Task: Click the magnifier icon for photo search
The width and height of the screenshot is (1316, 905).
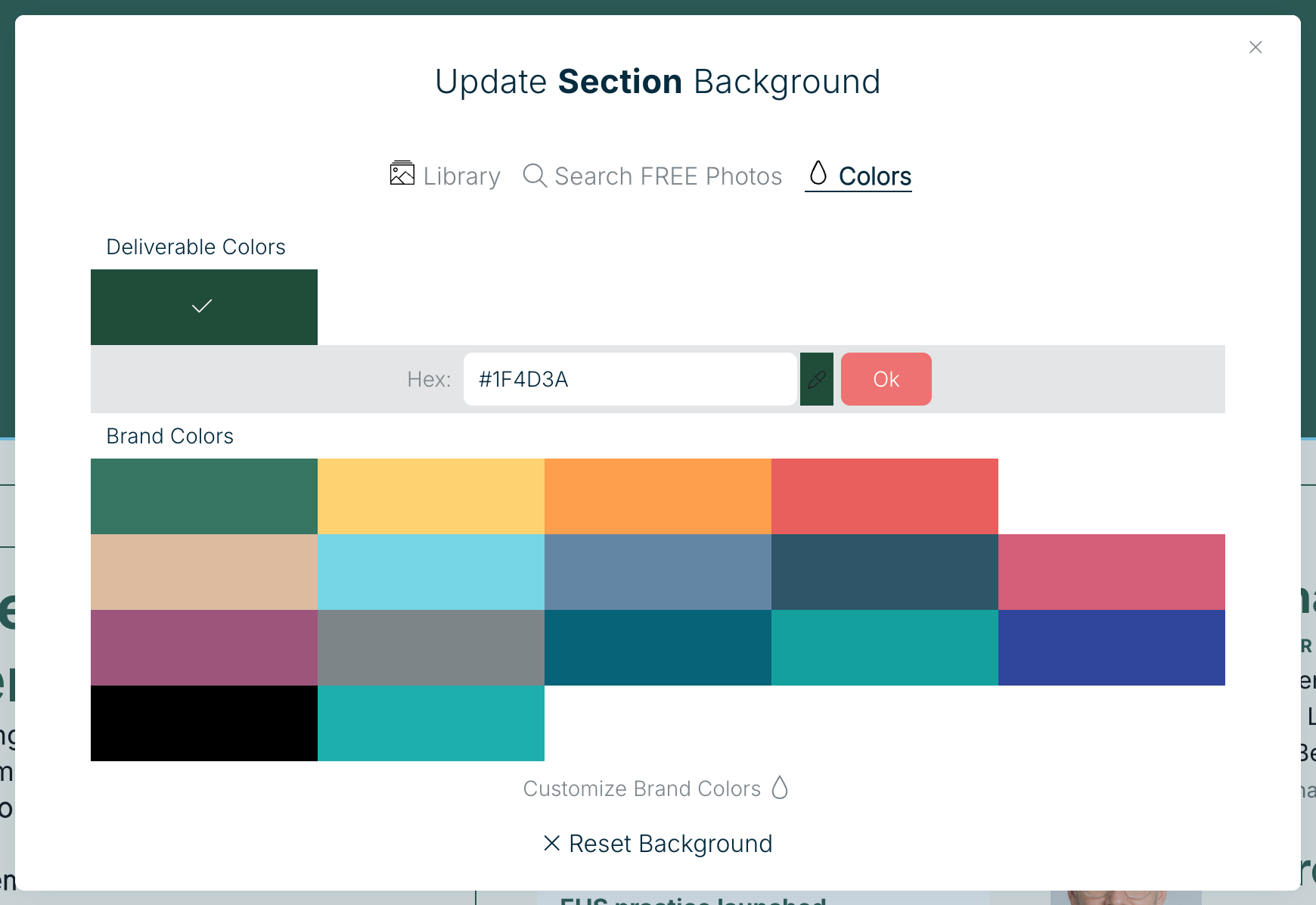Action: pyautogui.click(x=535, y=176)
